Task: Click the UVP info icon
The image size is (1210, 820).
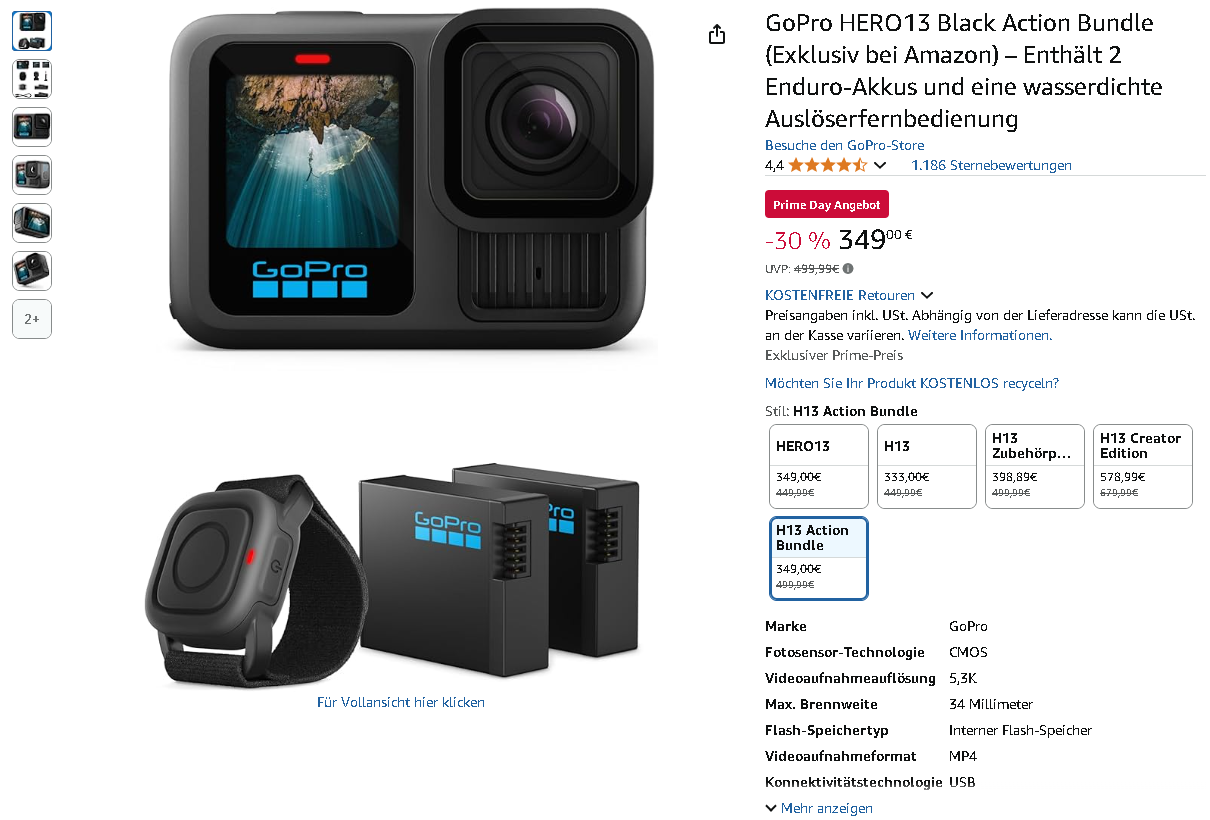Action: (848, 268)
